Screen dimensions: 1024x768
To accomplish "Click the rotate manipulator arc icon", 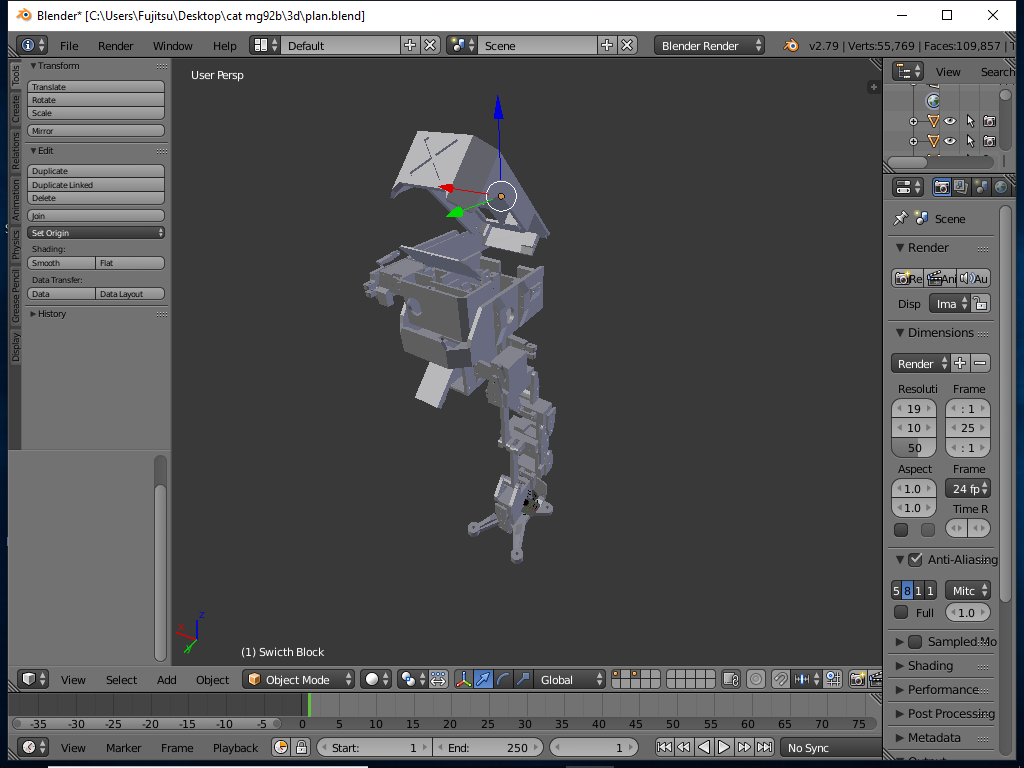I will [504, 679].
